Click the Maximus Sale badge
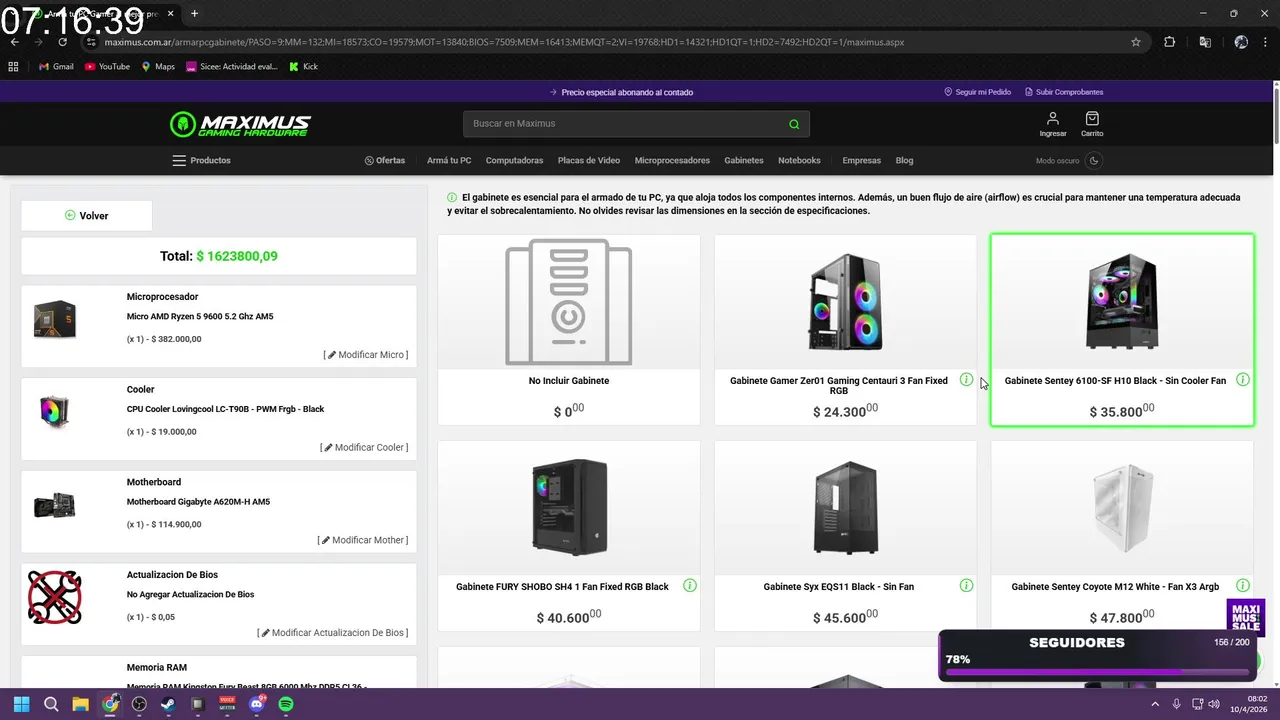 (1246, 617)
